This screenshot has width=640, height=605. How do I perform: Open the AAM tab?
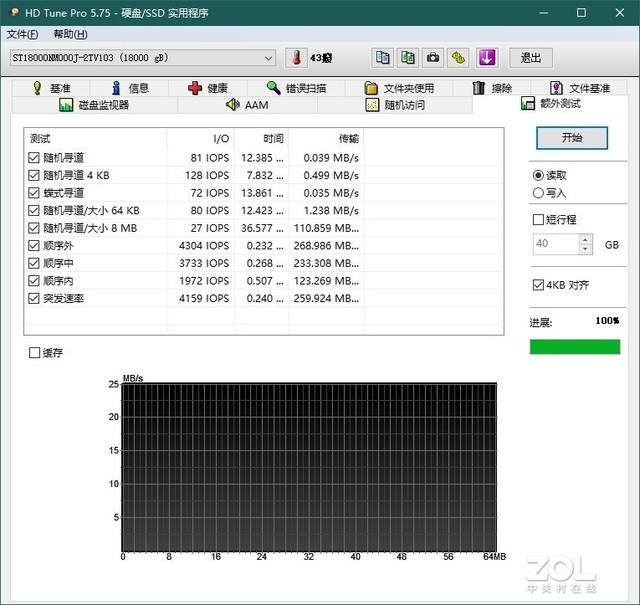247,105
